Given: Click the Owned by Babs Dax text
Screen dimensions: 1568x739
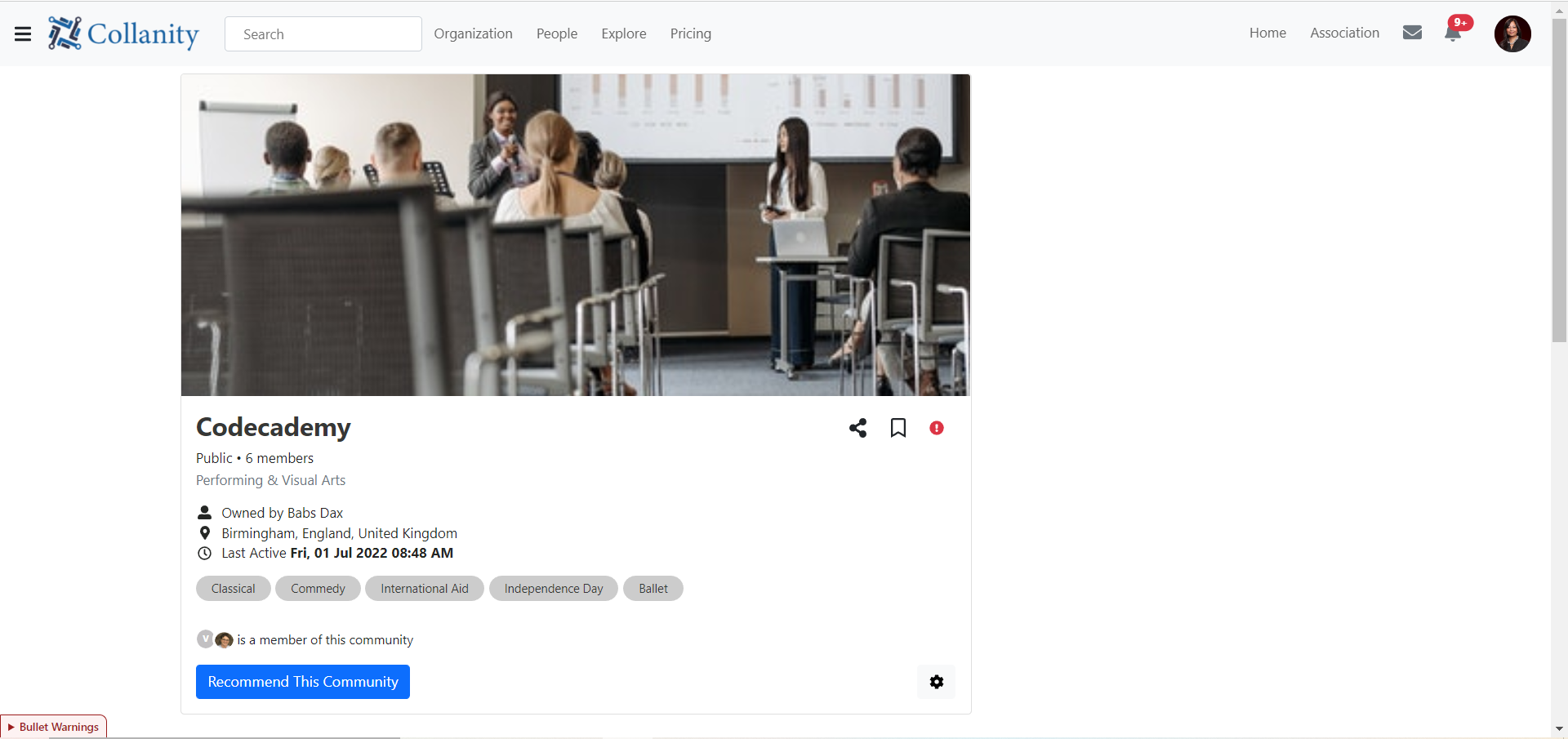Looking at the screenshot, I should pyautogui.click(x=283, y=513).
